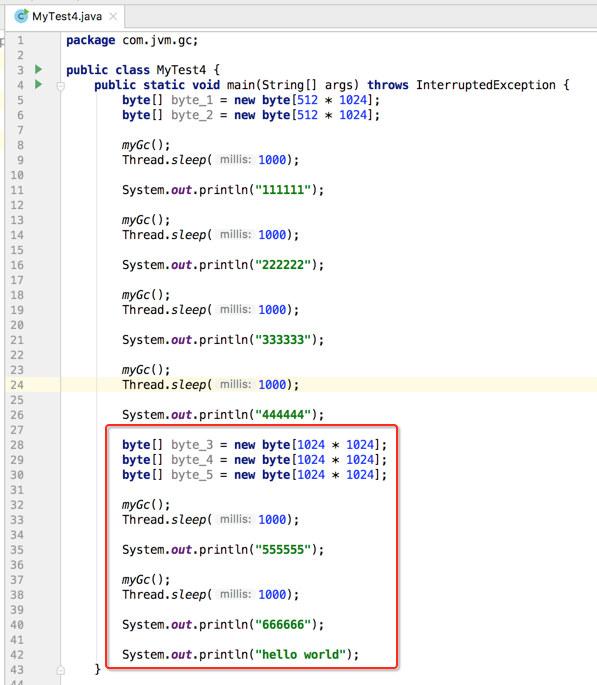Click line number 24 in the gutter
597x685 pixels.
17,385
